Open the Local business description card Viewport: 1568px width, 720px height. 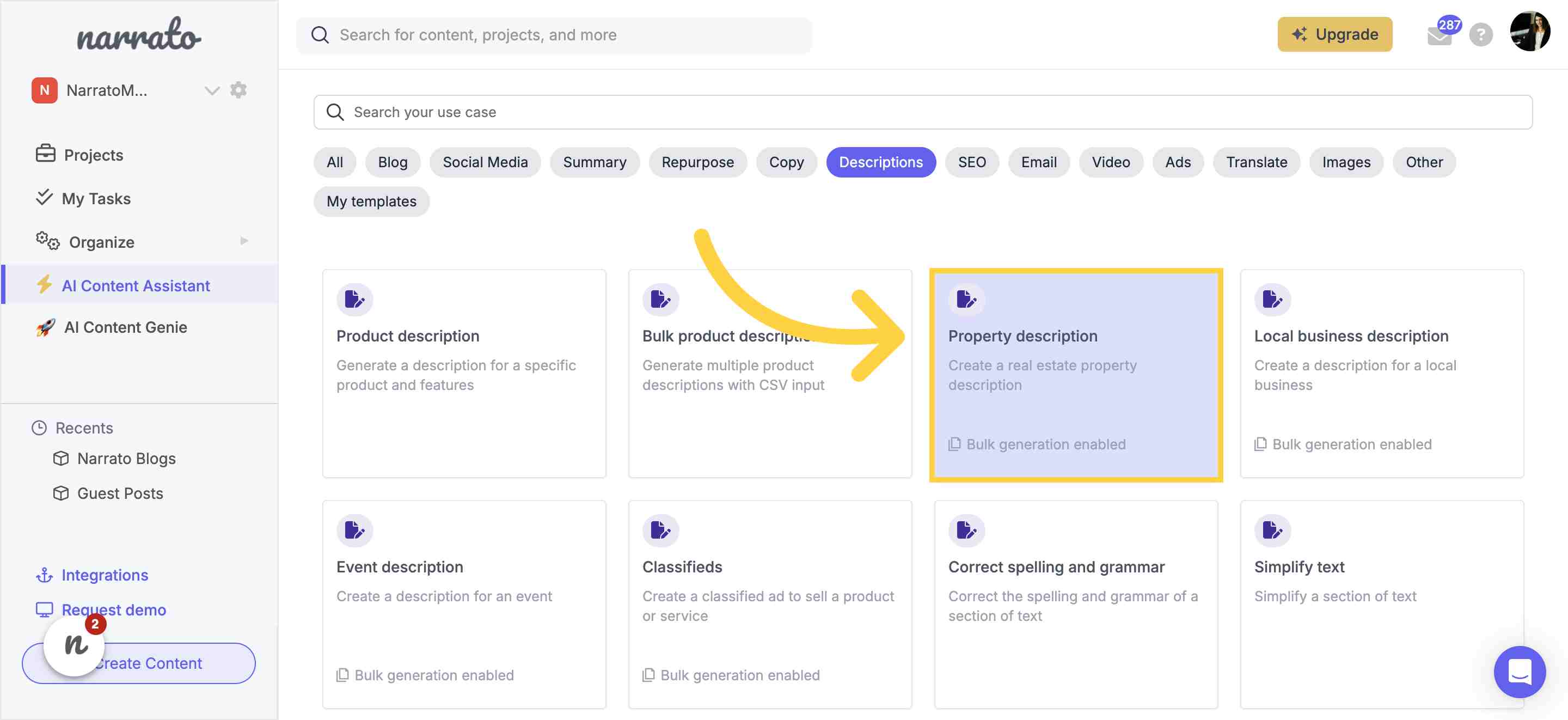click(x=1382, y=374)
